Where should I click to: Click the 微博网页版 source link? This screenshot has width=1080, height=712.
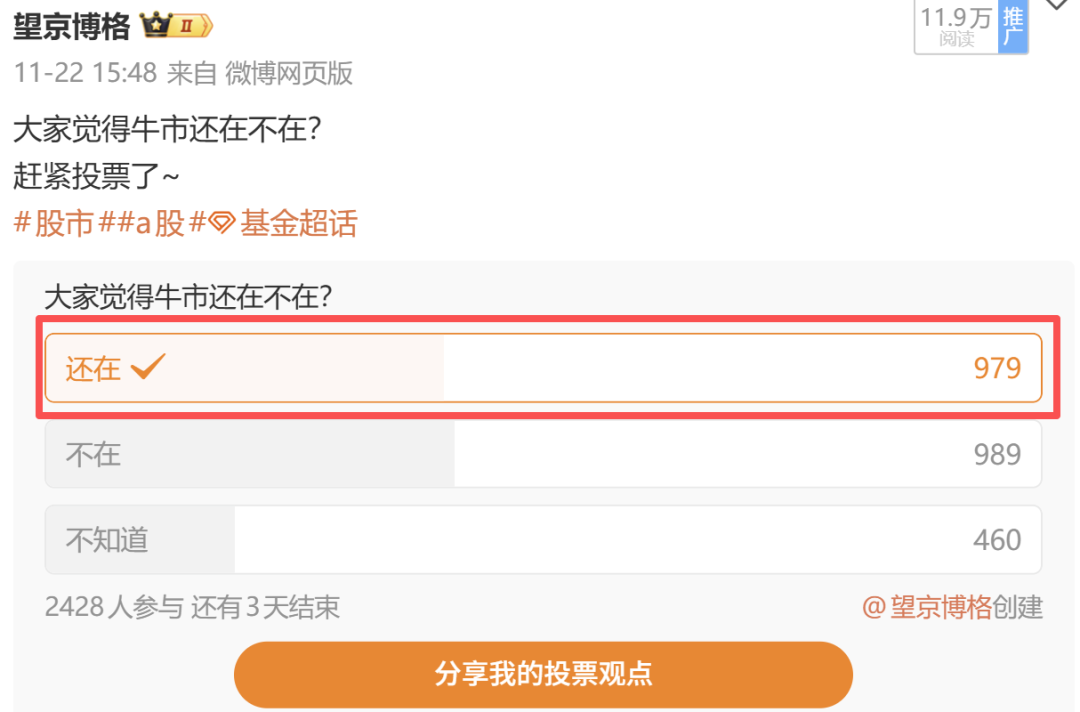point(289,73)
